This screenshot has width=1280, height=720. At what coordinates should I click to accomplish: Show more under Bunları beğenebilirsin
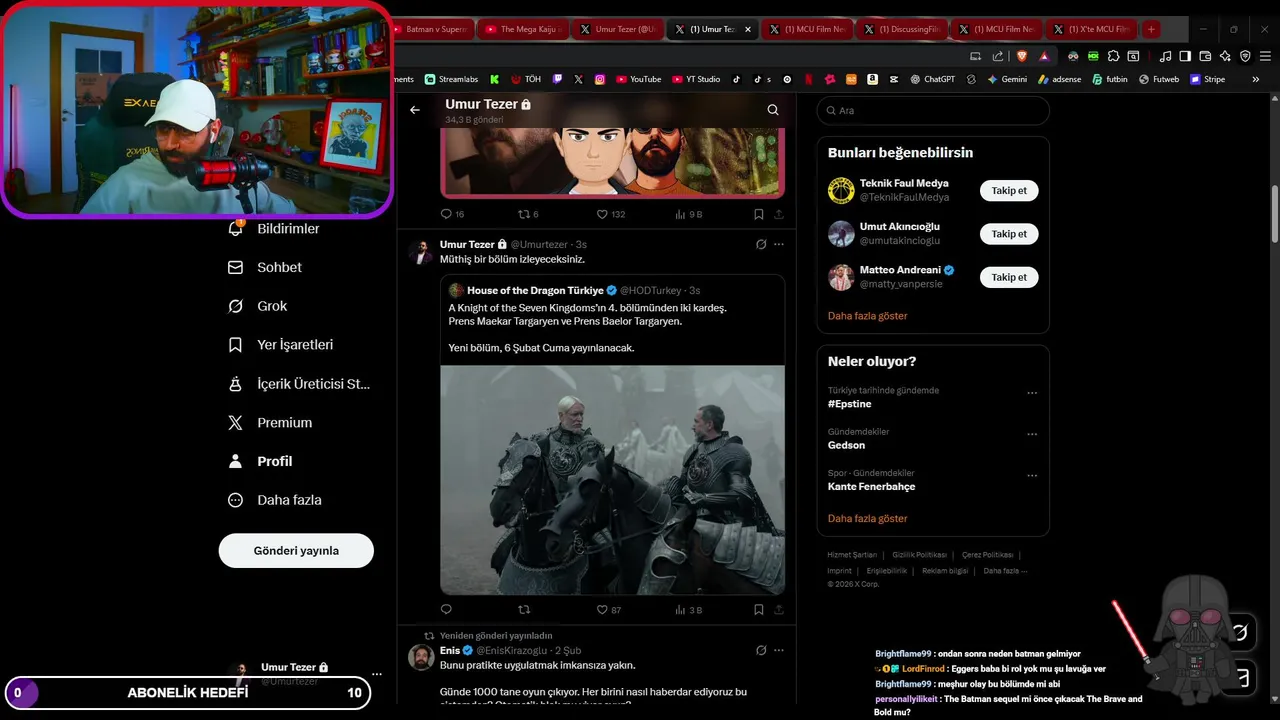point(867,316)
